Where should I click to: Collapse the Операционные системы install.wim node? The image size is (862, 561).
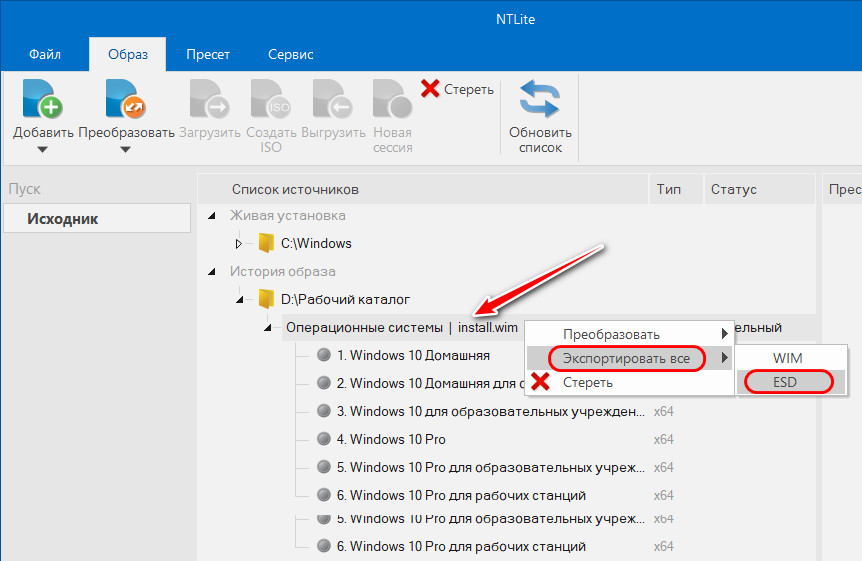268,328
